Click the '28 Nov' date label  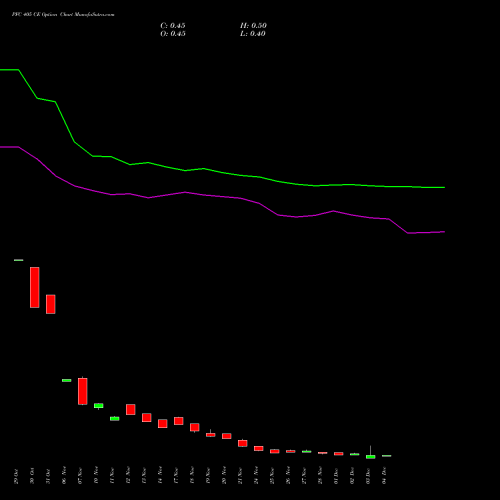320,476
